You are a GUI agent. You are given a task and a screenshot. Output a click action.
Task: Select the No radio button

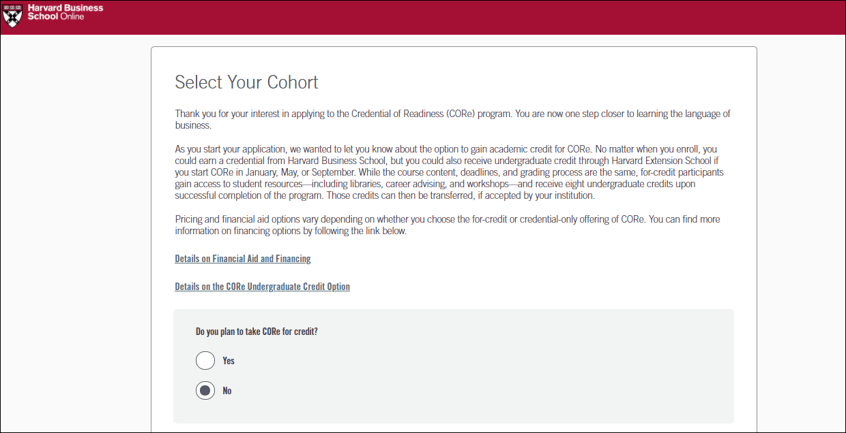click(205, 390)
